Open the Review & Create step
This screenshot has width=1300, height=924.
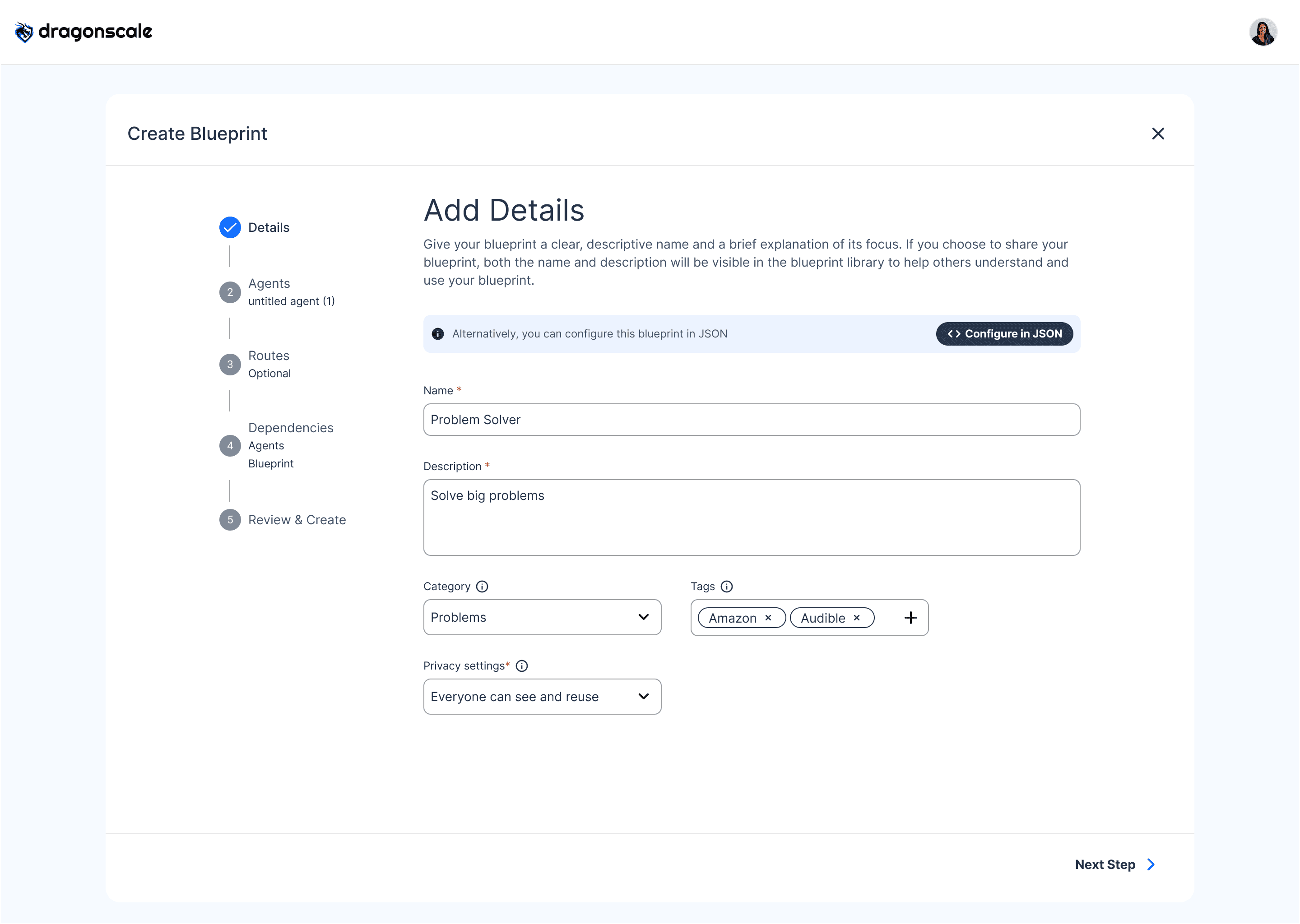[297, 520]
